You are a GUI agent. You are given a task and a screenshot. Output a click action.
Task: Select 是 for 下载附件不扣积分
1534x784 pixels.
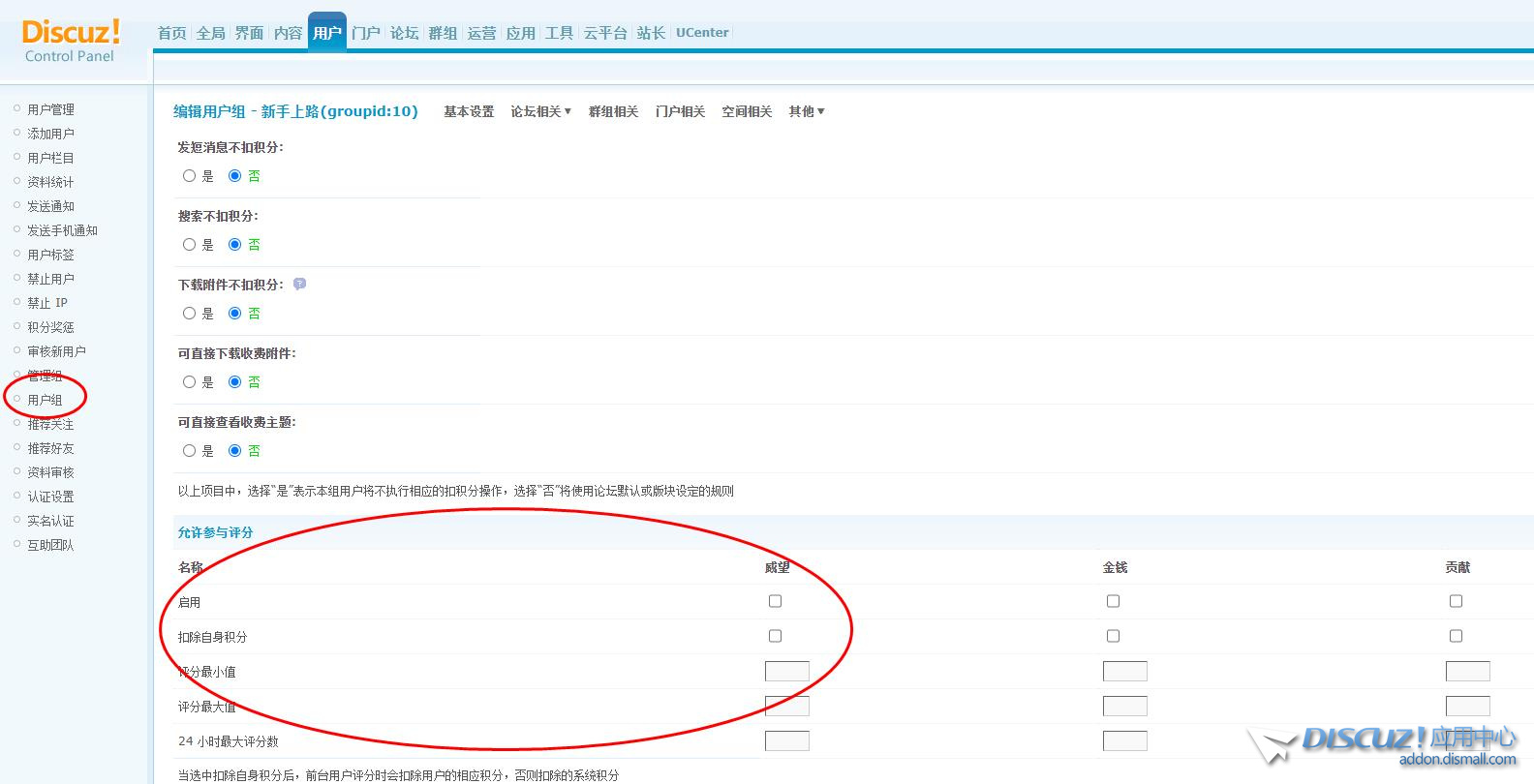[190, 314]
